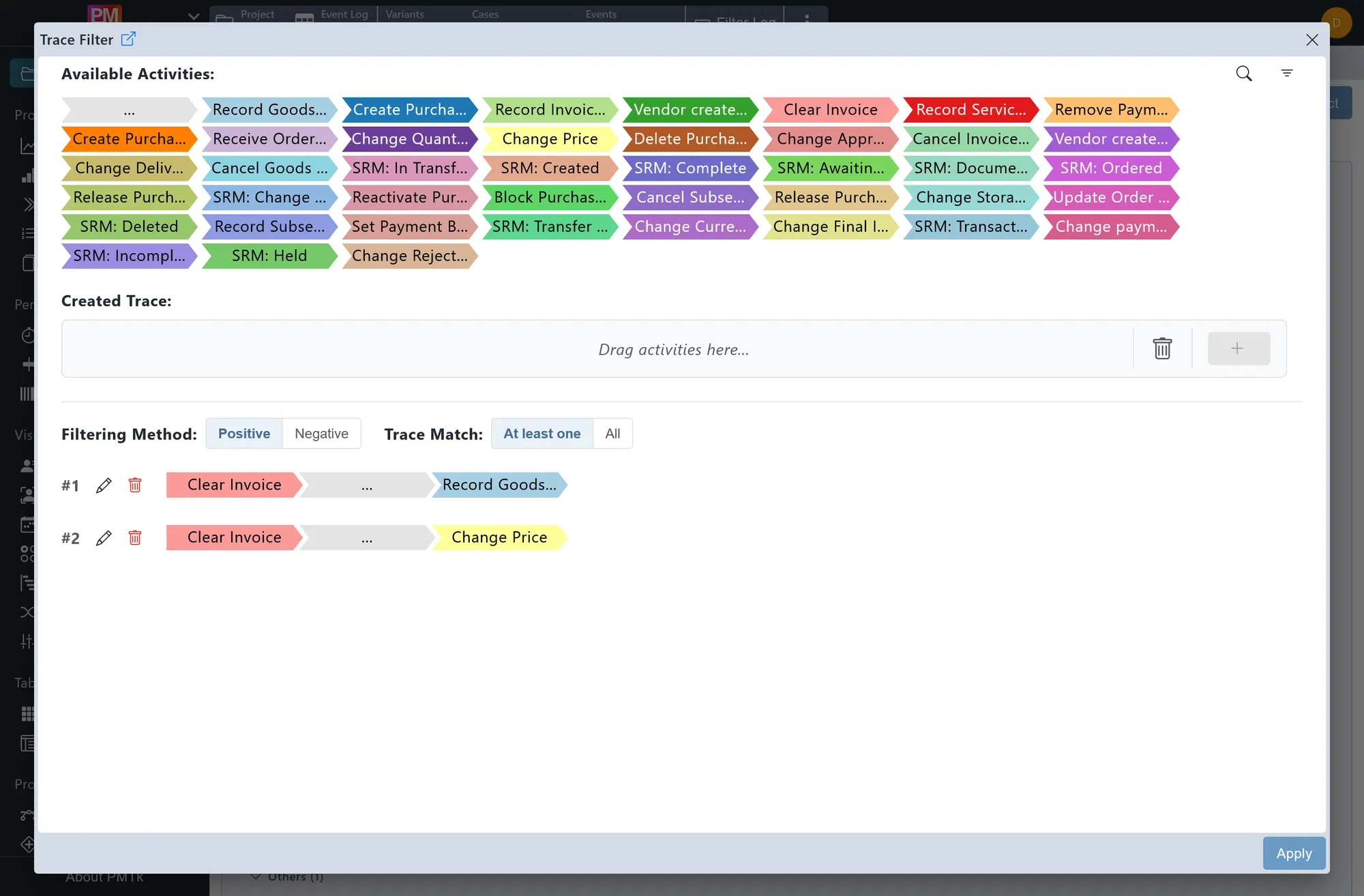Select the SRM: Change ... activity

pyautogui.click(x=270, y=198)
